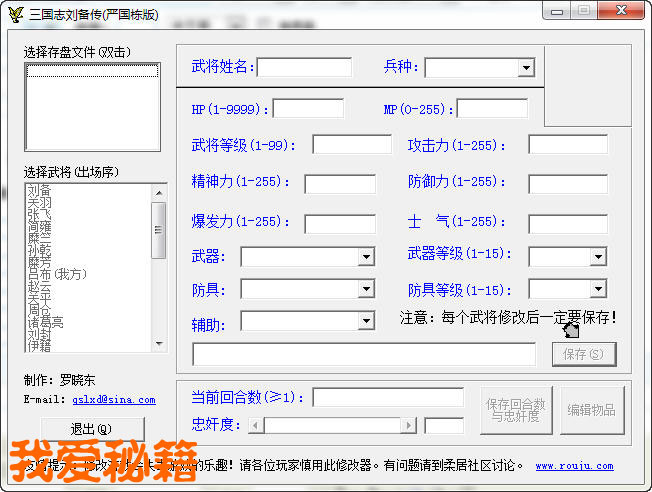This screenshot has height=492, width=652.
Task: Click the scroll-down arrow of the general list
Action: pyautogui.click(x=158, y=344)
